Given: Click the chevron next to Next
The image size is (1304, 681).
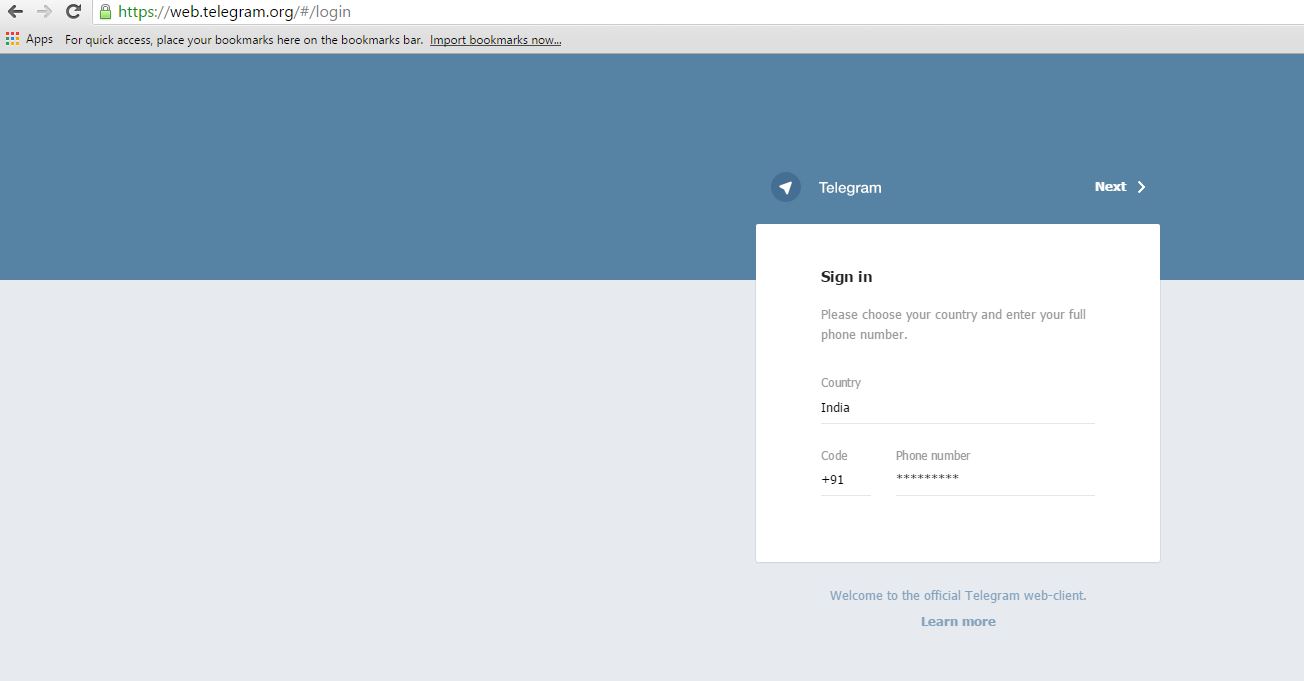Looking at the screenshot, I should [x=1141, y=187].
